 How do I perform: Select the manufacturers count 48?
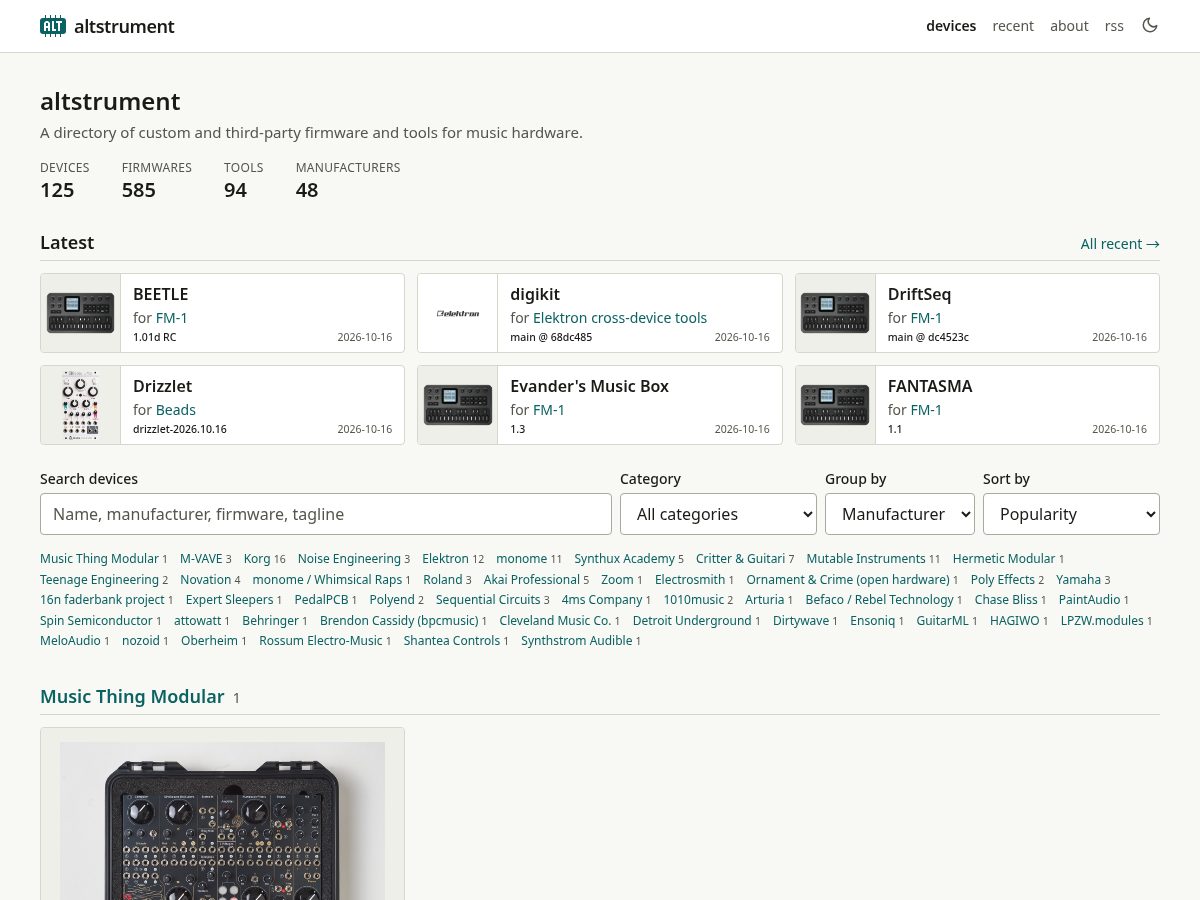[x=307, y=190]
